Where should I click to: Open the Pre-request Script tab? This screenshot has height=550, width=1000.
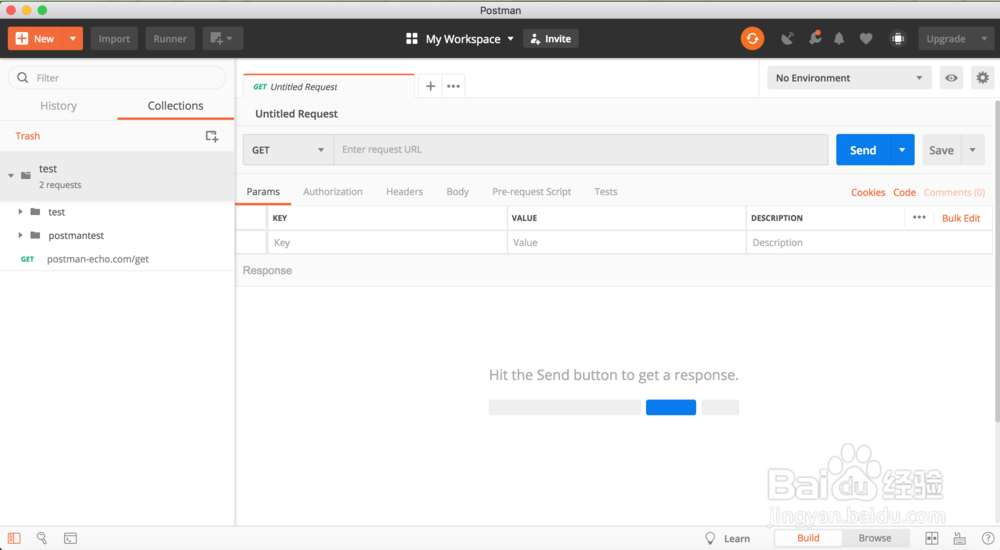tap(531, 191)
